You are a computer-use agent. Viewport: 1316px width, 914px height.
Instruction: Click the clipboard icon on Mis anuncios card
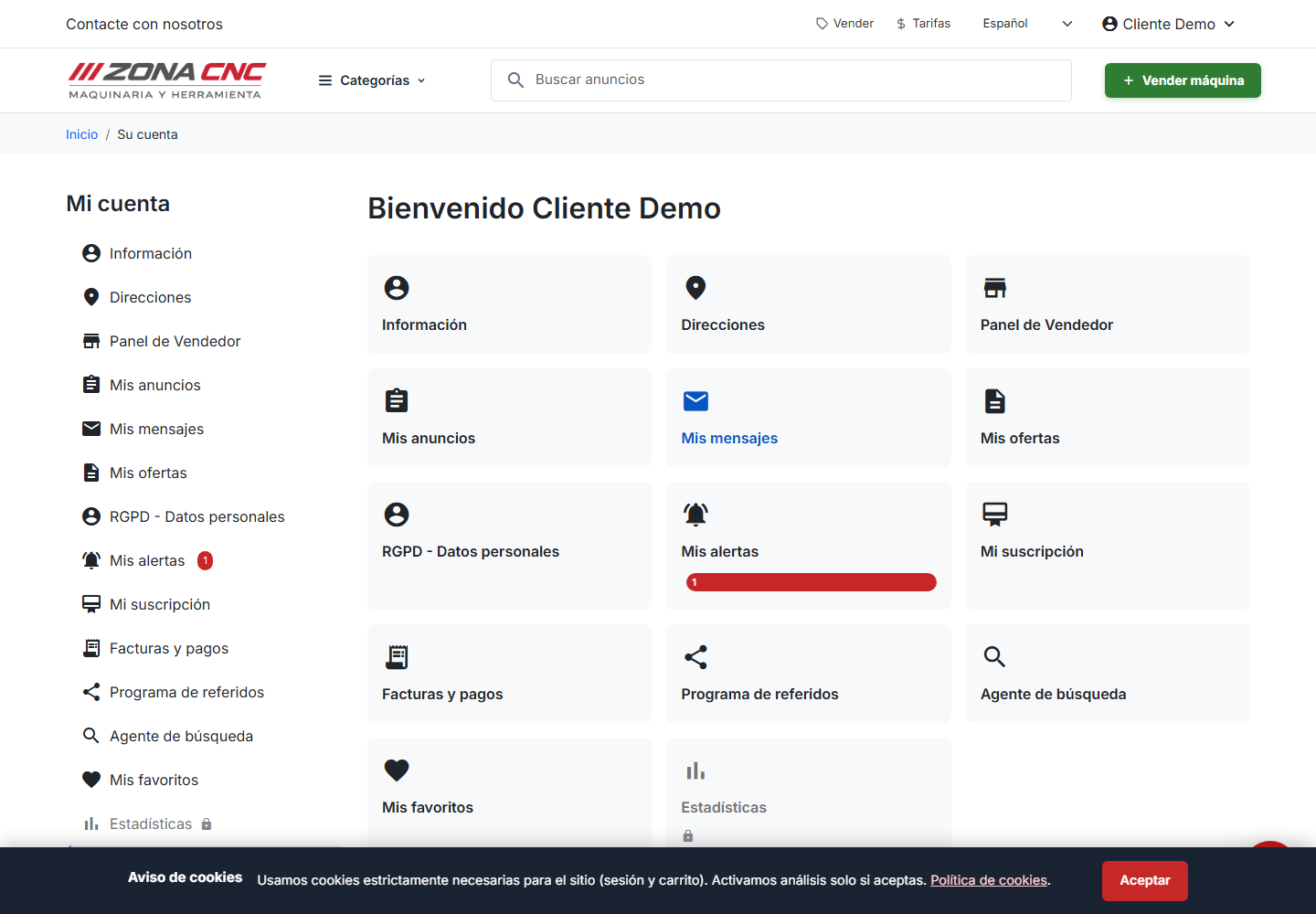pyautogui.click(x=397, y=400)
